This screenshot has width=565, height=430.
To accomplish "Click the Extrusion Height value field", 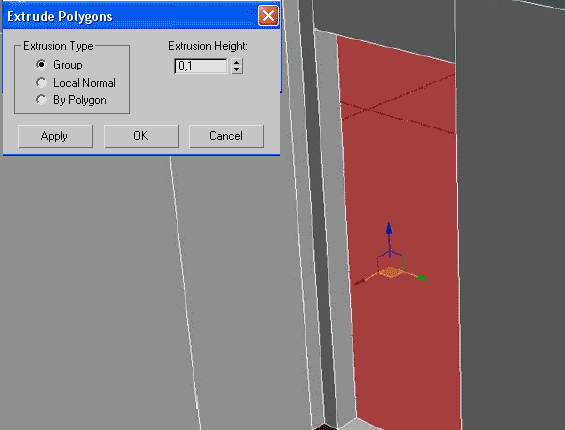I will (201, 66).
